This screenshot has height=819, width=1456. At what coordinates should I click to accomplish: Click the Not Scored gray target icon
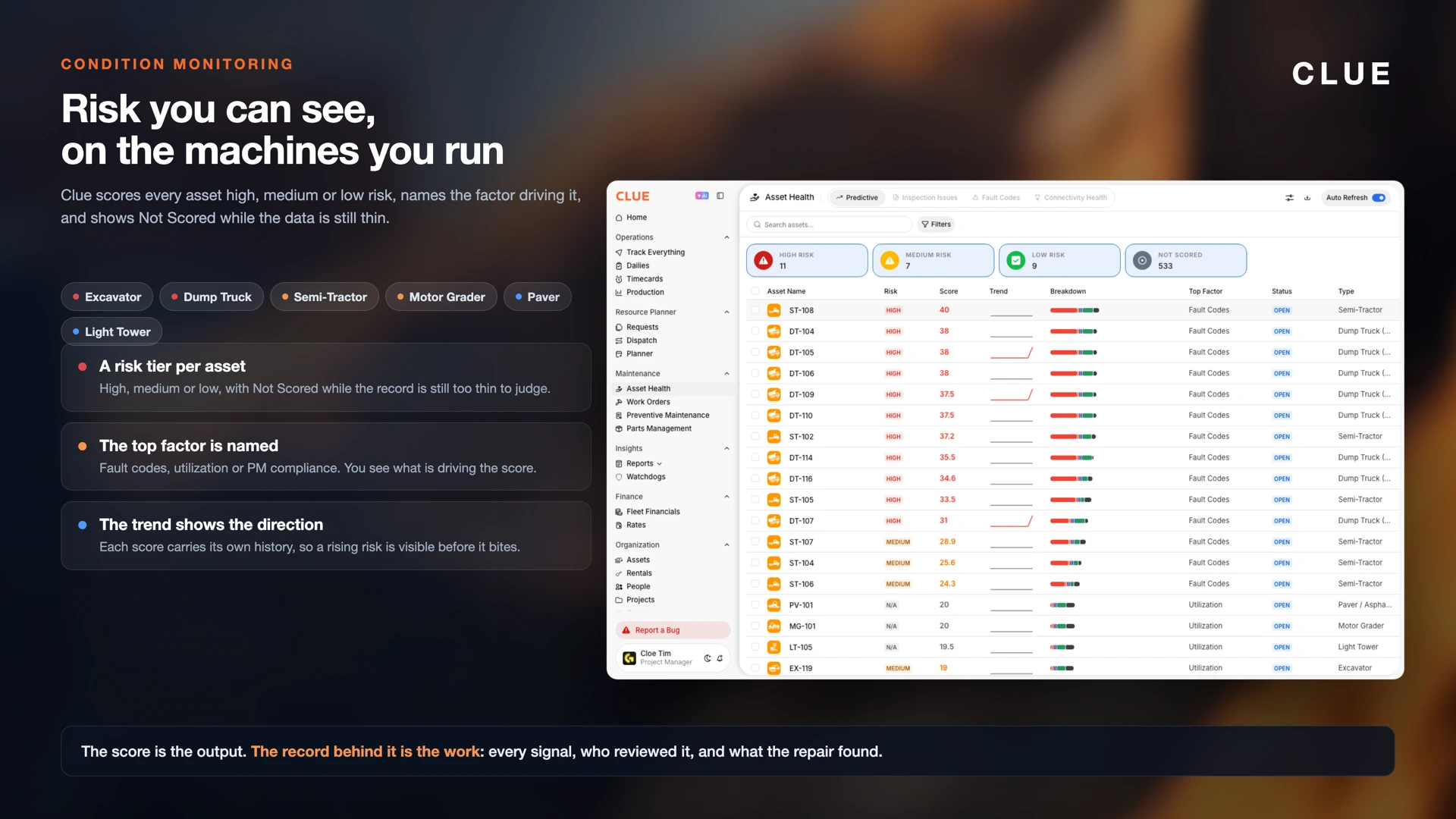(1142, 261)
